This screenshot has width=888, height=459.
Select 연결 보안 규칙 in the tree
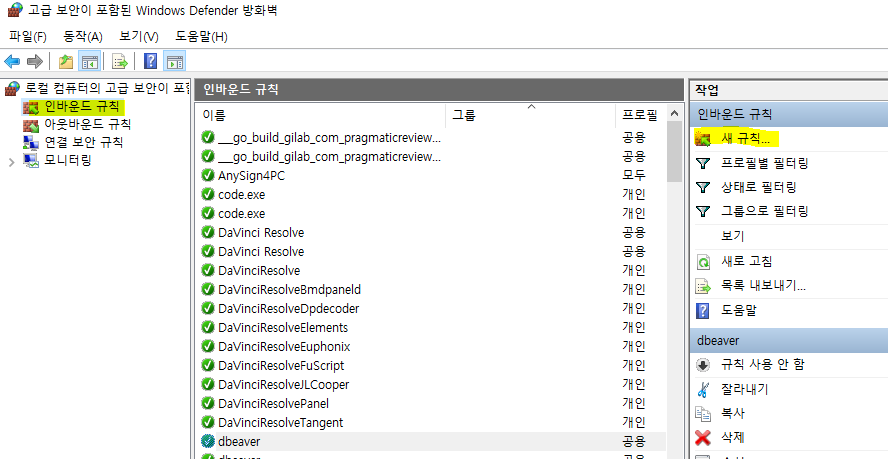(x=83, y=142)
